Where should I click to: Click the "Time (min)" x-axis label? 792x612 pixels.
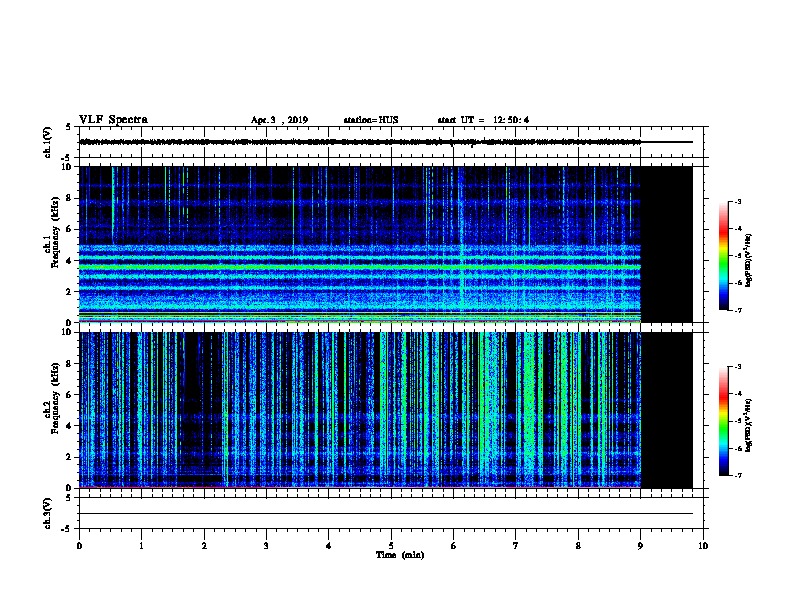400,555
